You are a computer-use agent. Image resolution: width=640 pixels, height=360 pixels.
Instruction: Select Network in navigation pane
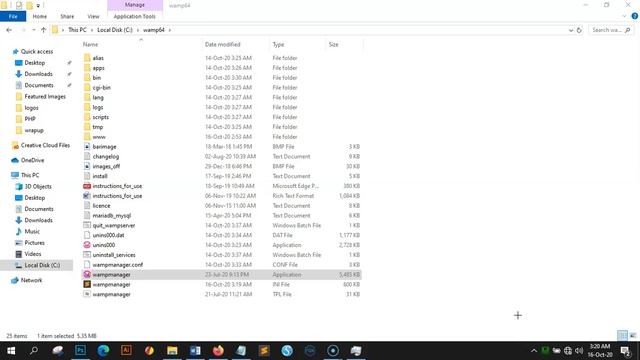click(x=31, y=280)
